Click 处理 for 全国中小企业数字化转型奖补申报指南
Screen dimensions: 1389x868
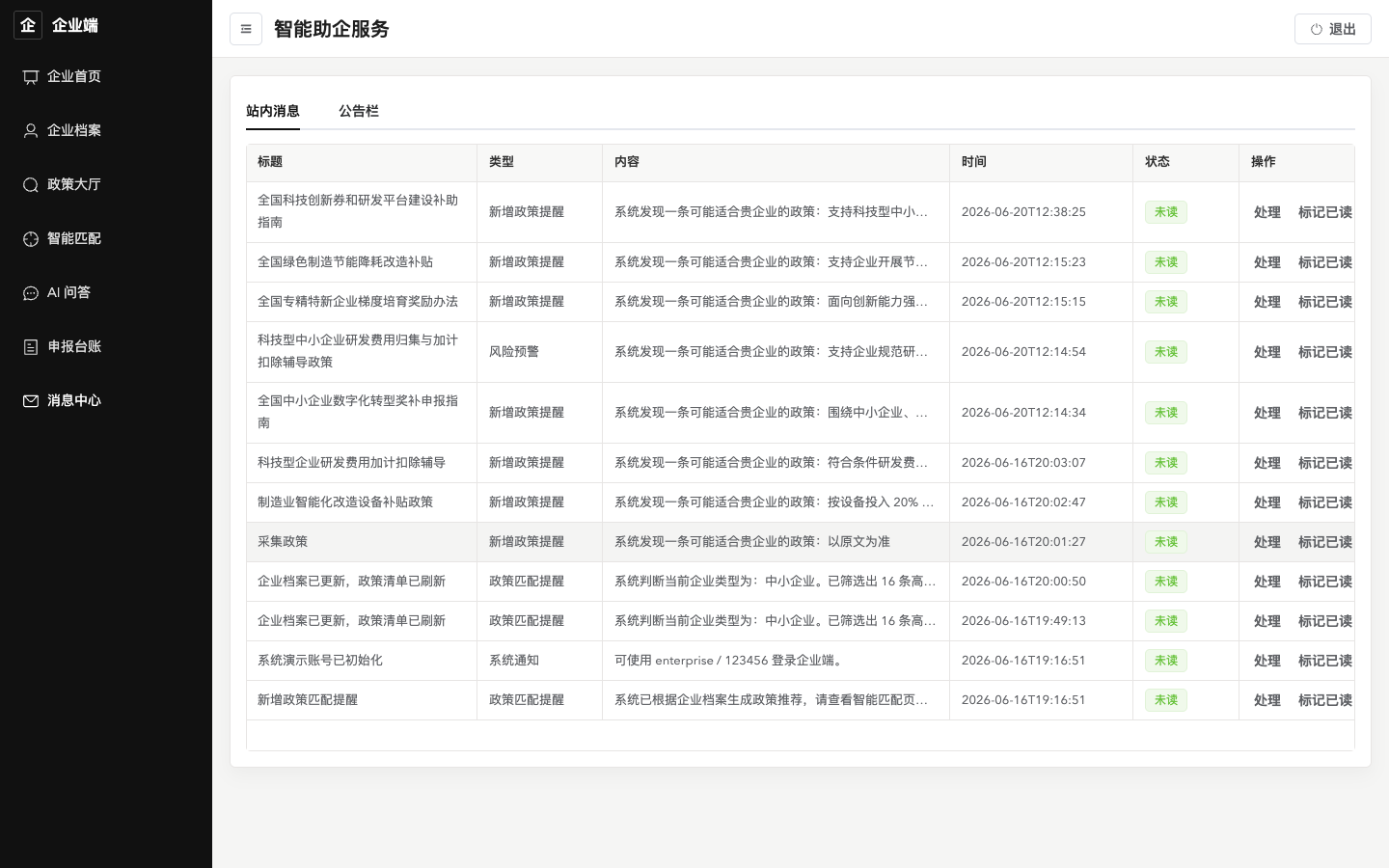pyautogui.click(x=1267, y=413)
